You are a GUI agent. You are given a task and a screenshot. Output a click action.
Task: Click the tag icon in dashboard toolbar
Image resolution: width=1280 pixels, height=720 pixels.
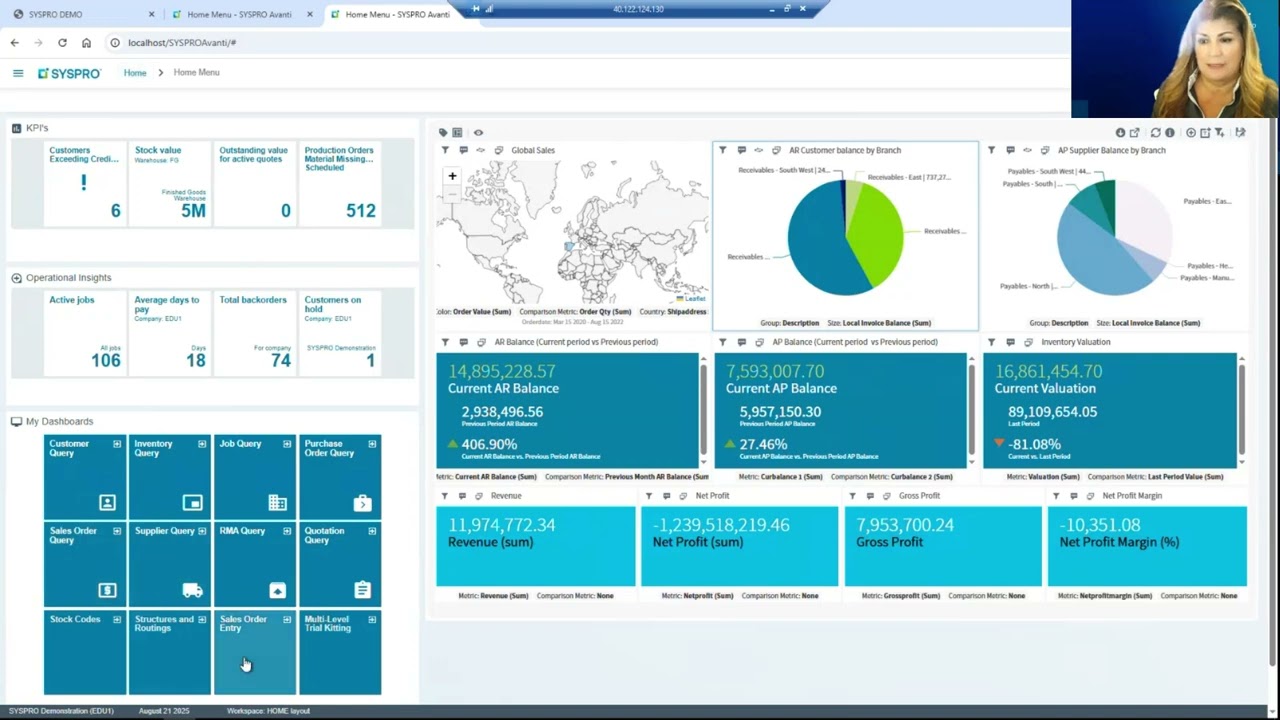(x=443, y=132)
